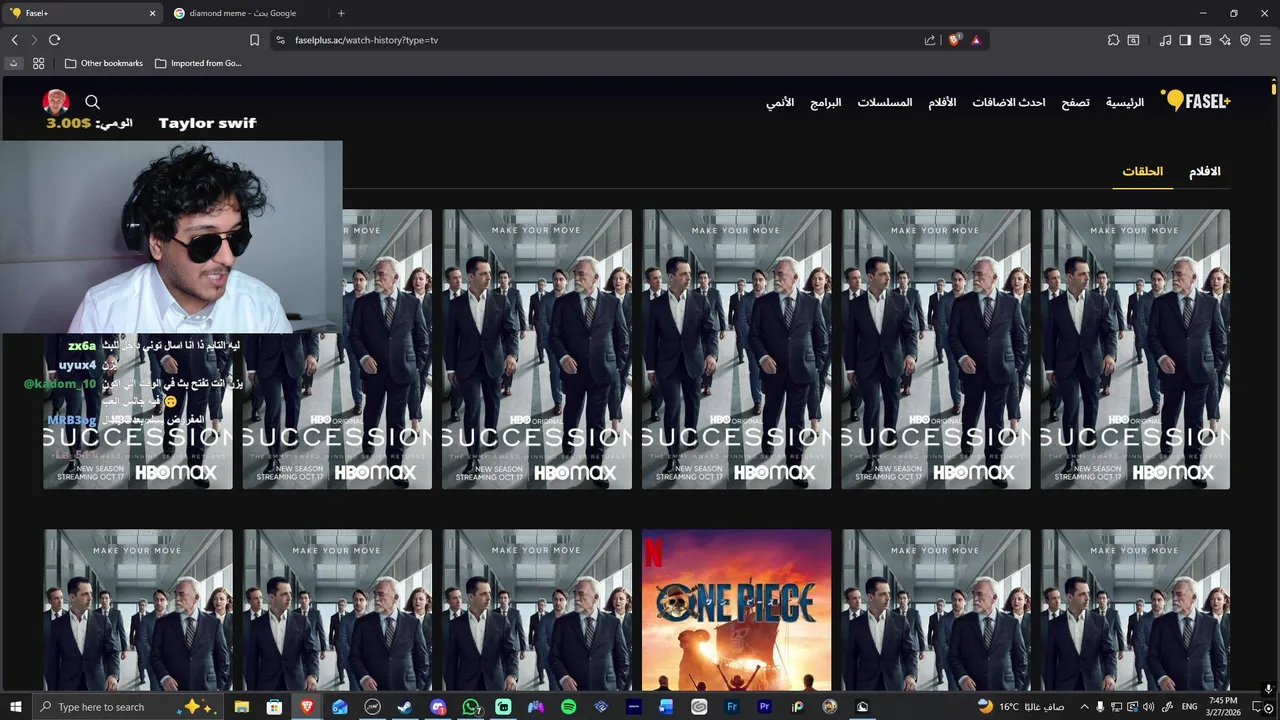Go back using browser back arrow
Image resolution: width=1280 pixels, height=720 pixels.
(x=14, y=40)
